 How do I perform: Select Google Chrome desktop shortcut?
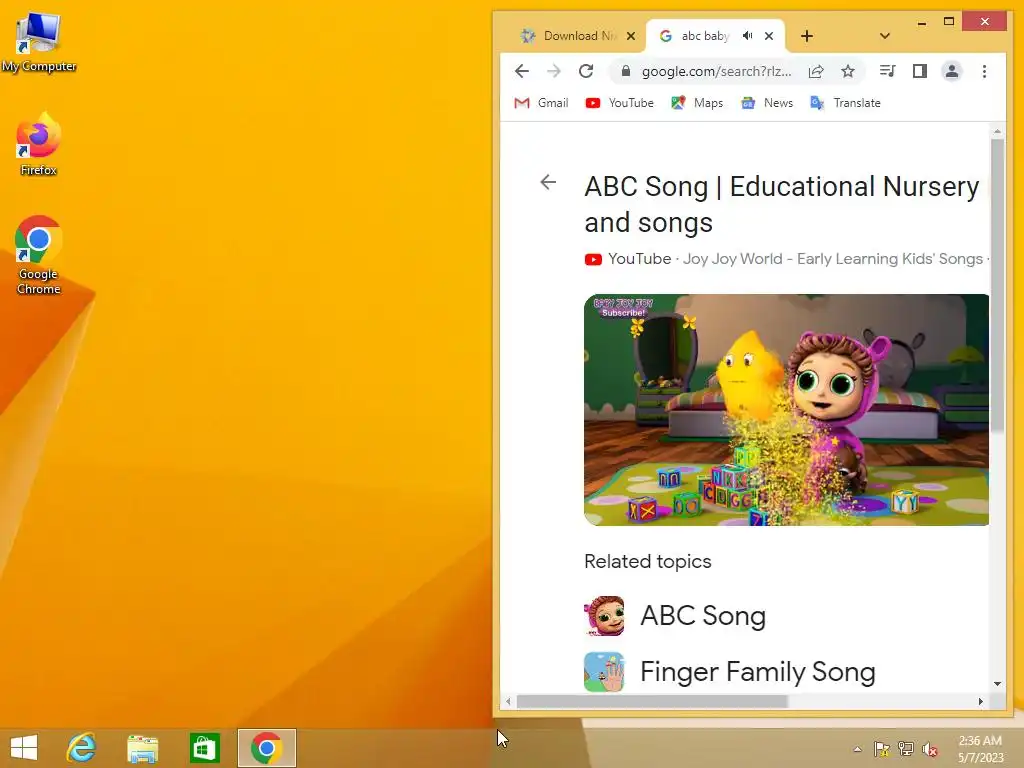(x=39, y=255)
